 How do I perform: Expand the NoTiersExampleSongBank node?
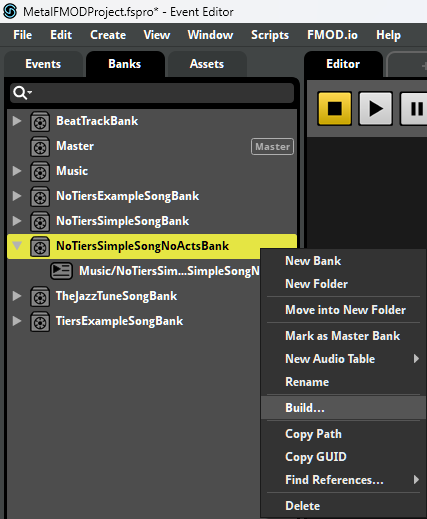(x=17, y=196)
